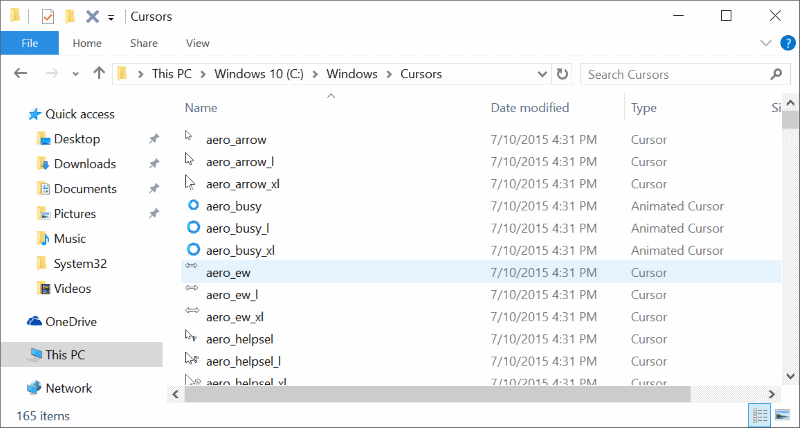Click New Folder icon in quick access toolbar
The image size is (800, 428).
70,17
